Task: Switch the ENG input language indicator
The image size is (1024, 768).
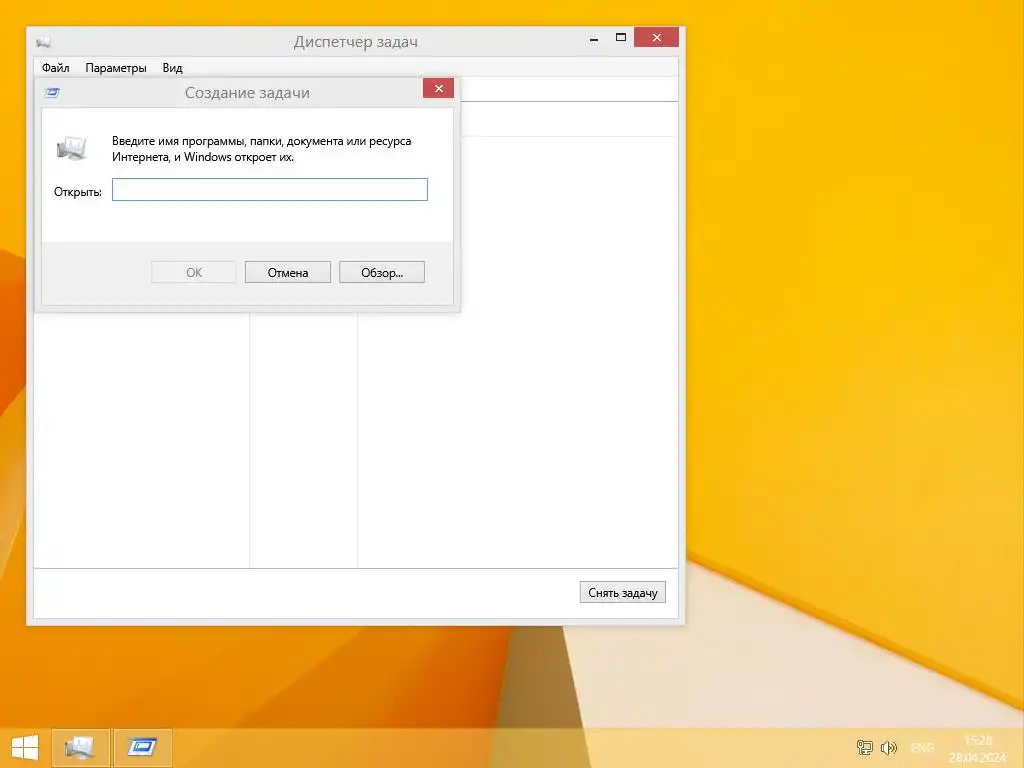Action: coord(922,748)
